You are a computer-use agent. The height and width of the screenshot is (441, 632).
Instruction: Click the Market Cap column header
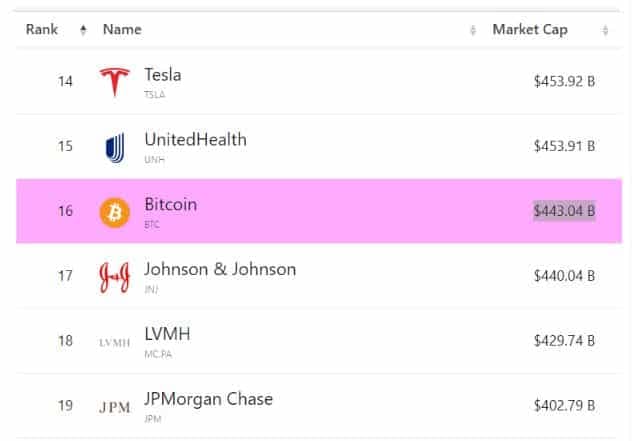[530, 29]
